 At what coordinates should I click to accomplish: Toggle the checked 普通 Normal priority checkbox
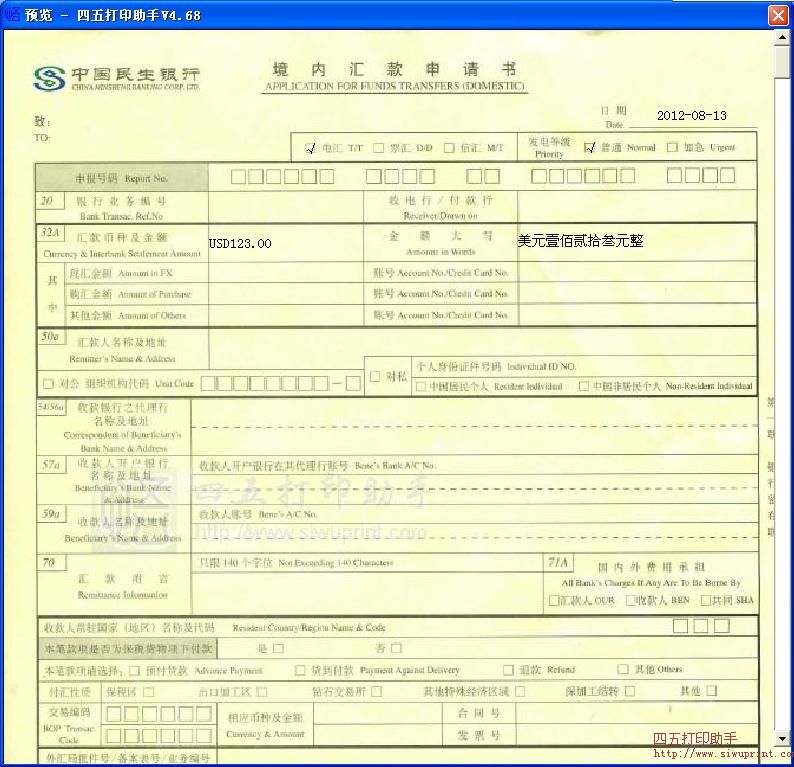coord(589,147)
